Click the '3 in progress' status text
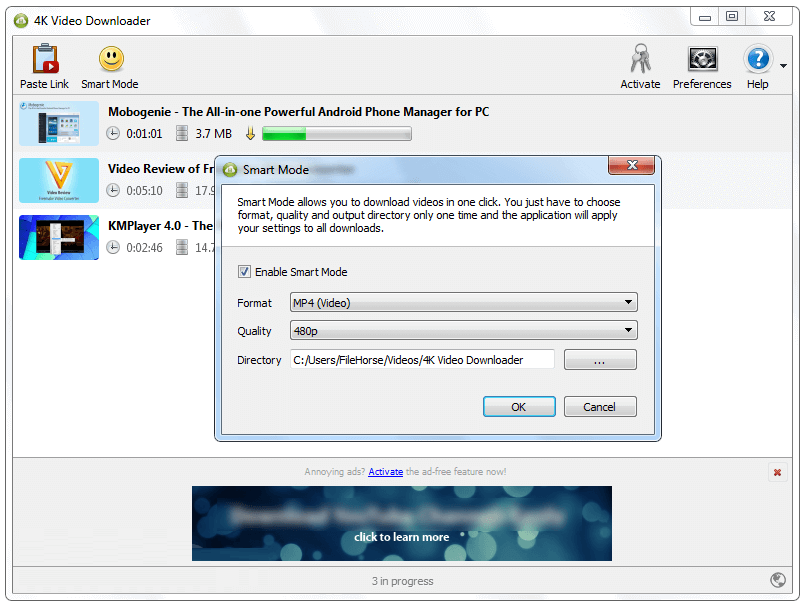Image resolution: width=807 pixels, height=610 pixels. point(402,581)
